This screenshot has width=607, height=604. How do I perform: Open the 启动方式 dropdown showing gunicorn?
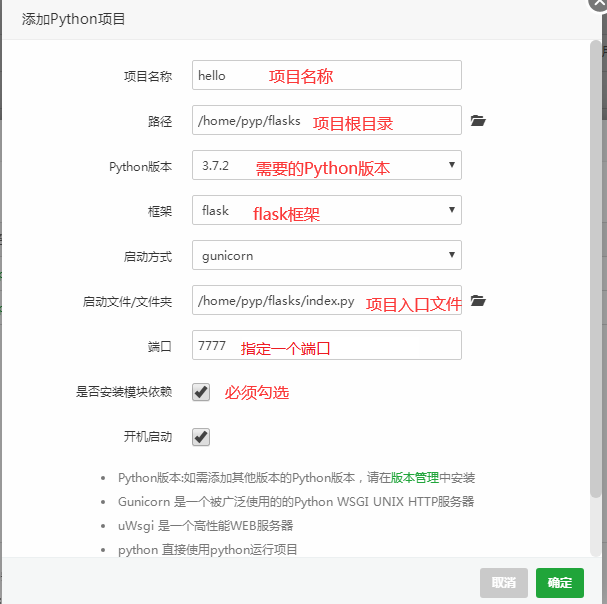[327, 255]
